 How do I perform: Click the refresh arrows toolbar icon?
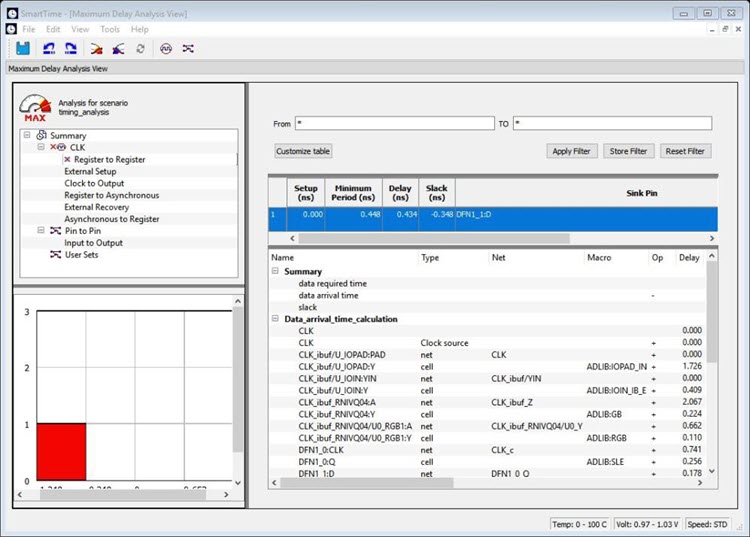point(140,48)
